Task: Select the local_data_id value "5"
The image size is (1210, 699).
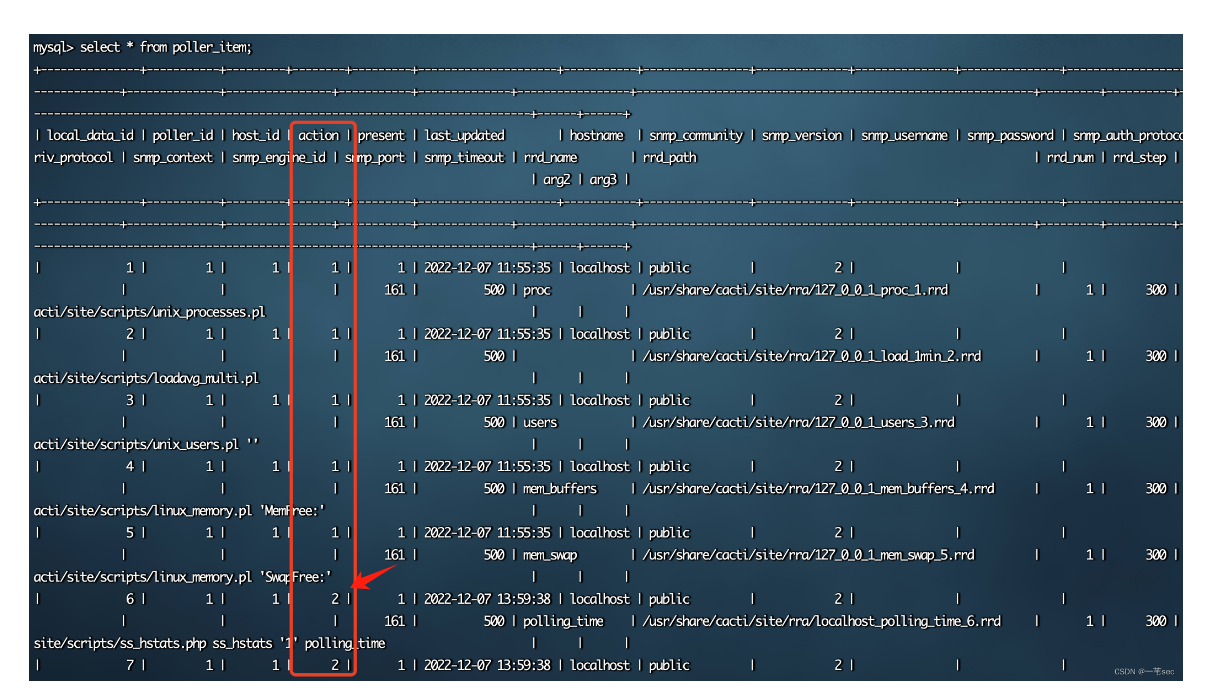Action: [x=129, y=532]
